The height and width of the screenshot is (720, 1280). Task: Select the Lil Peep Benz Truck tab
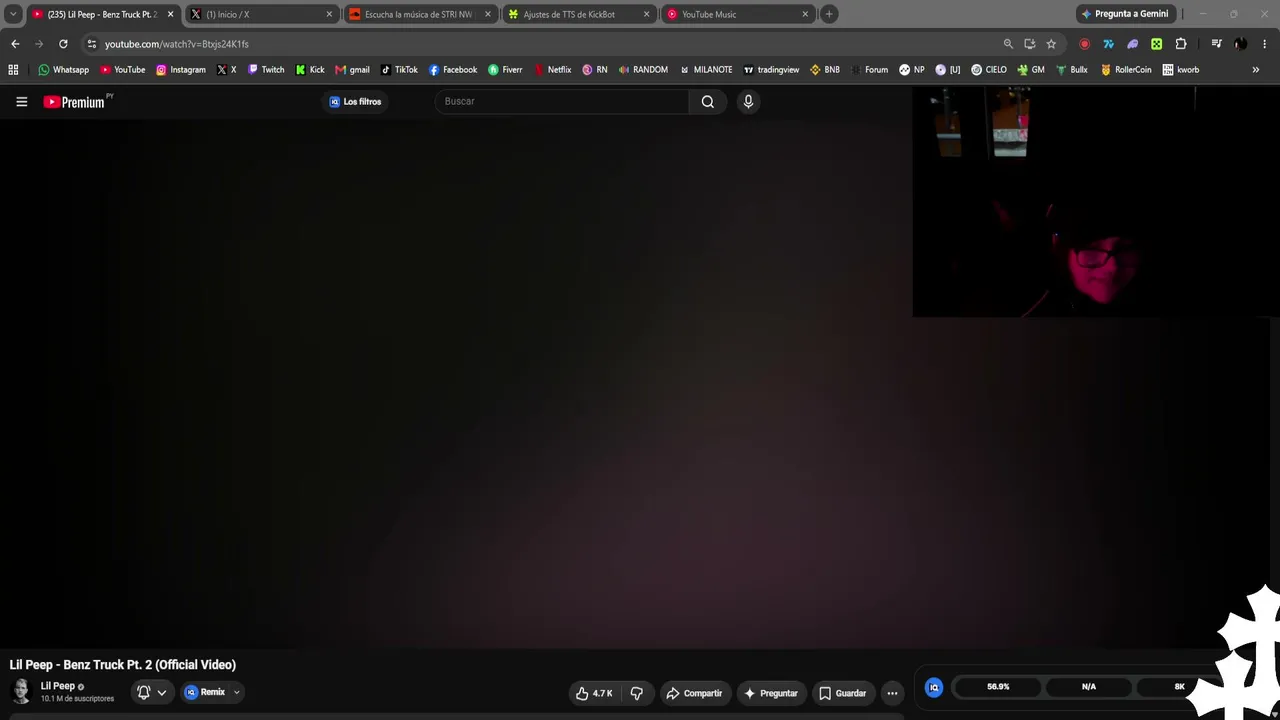point(103,14)
